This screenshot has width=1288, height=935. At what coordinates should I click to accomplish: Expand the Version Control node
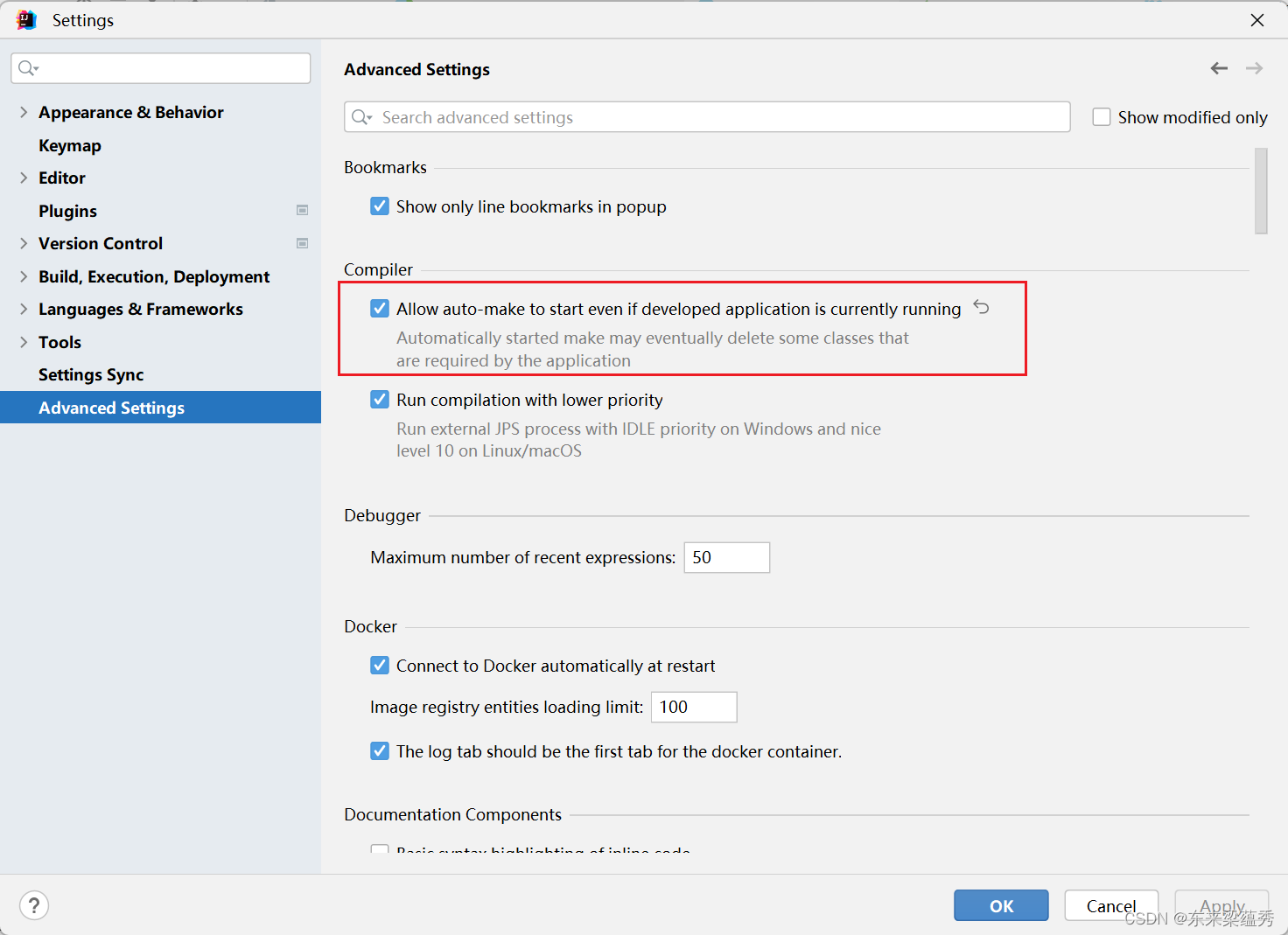pos(24,243)
